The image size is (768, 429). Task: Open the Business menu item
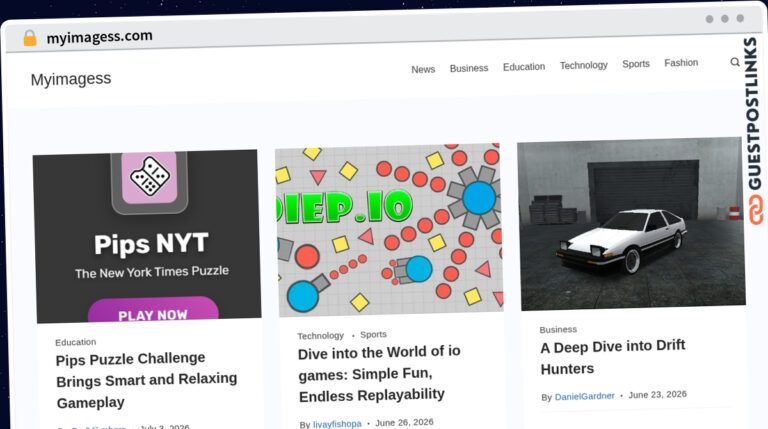point(469,69)
